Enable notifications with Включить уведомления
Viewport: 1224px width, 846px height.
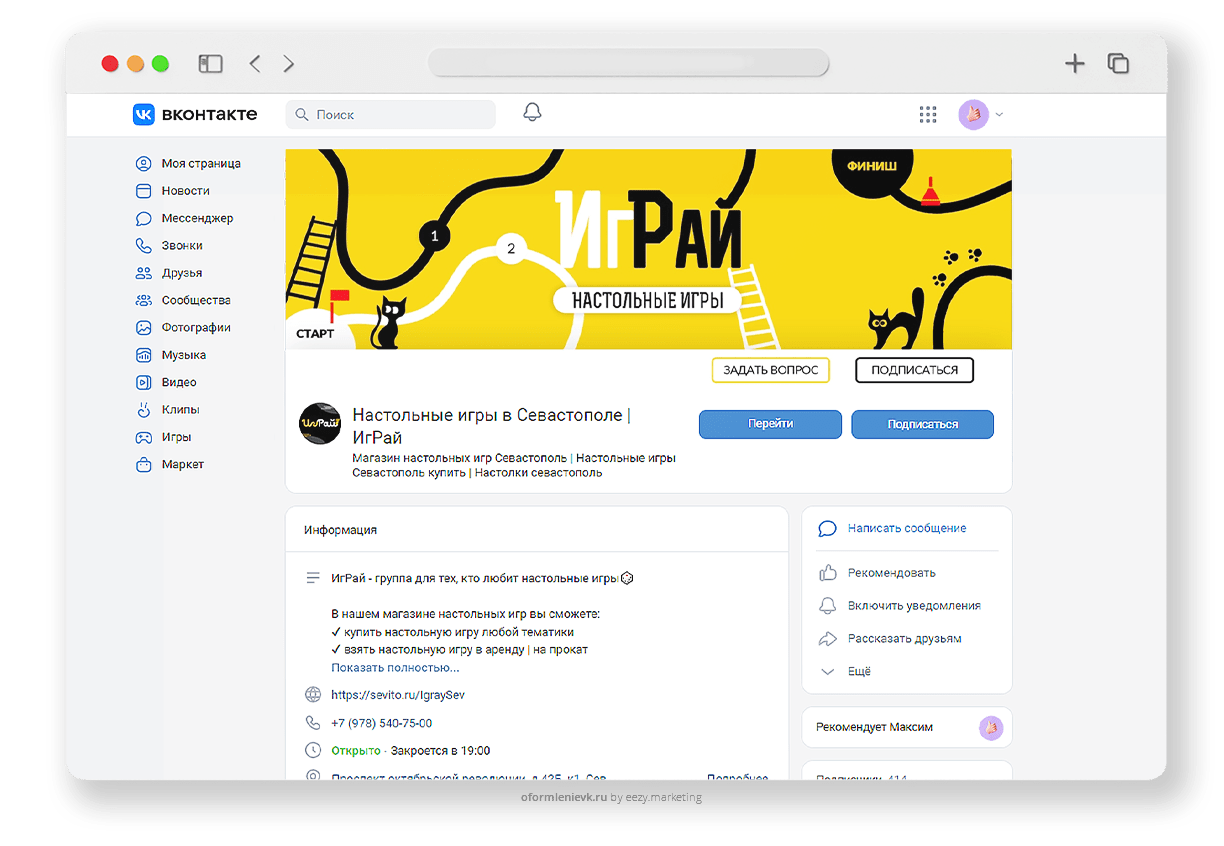pyautogui.click(x=913, y=606)
